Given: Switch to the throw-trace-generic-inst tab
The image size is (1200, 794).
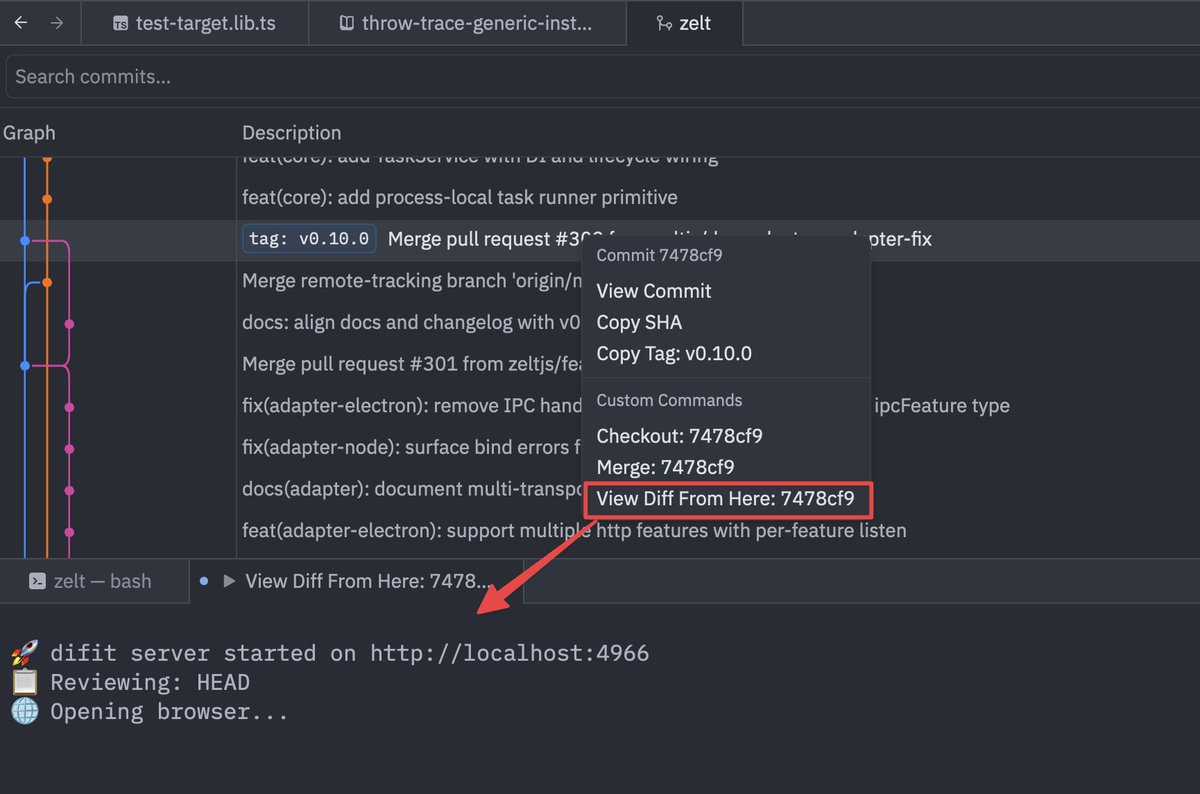Looking at the screenshot, I should point(468,23).
